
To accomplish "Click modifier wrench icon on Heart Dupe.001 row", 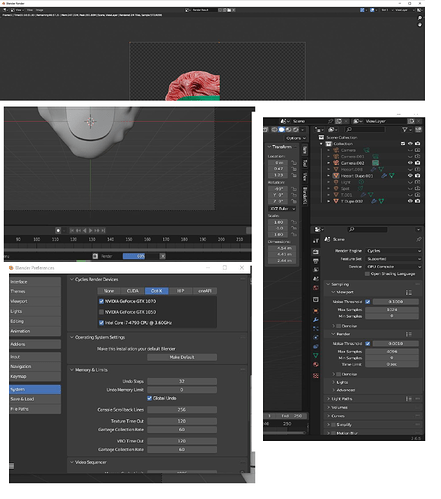I will click(x=384, y=176).
